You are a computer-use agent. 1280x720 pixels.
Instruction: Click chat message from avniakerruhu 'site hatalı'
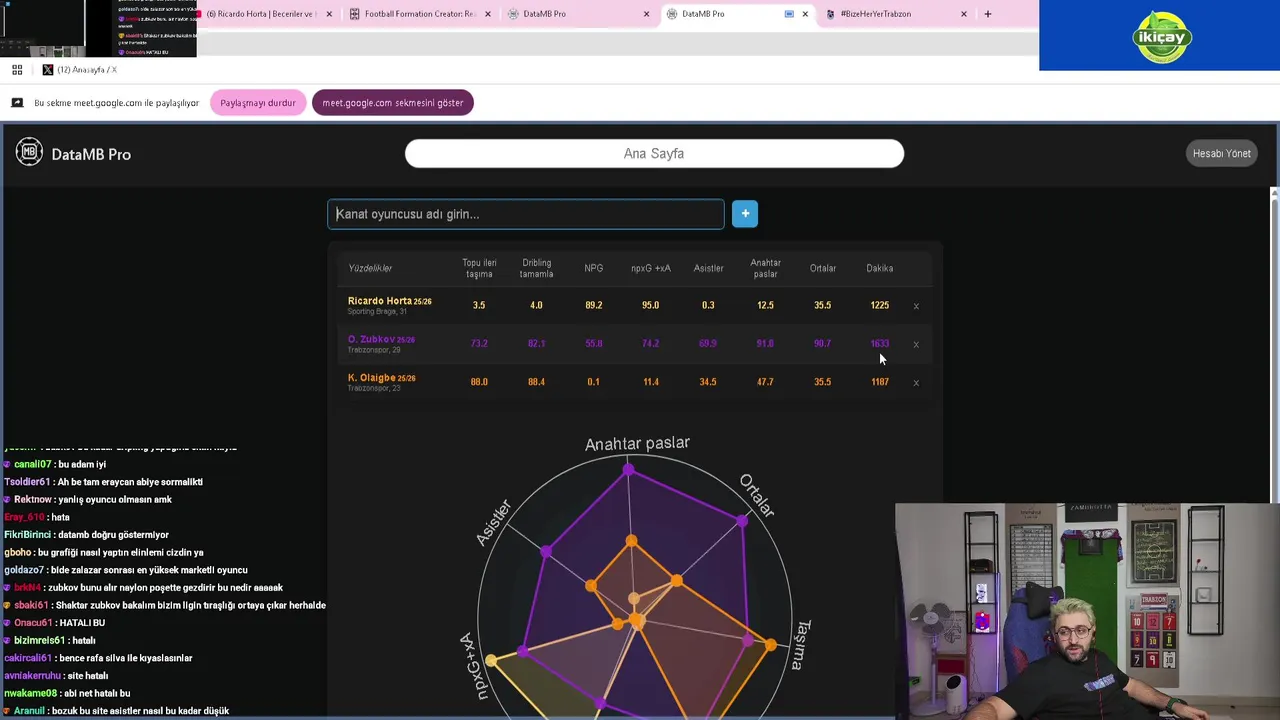pos(56,675)
